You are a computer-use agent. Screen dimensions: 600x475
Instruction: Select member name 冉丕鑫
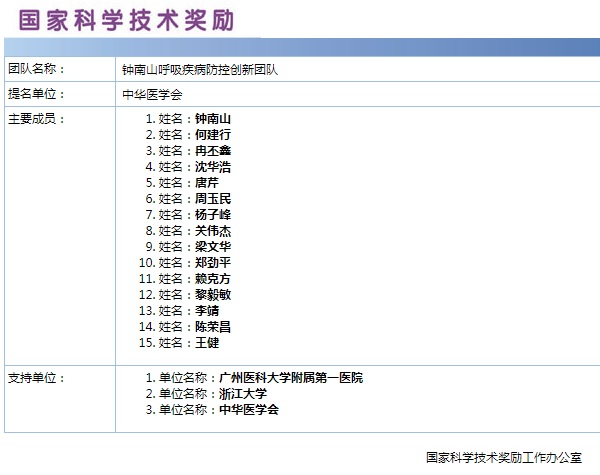tap(213, 151)
